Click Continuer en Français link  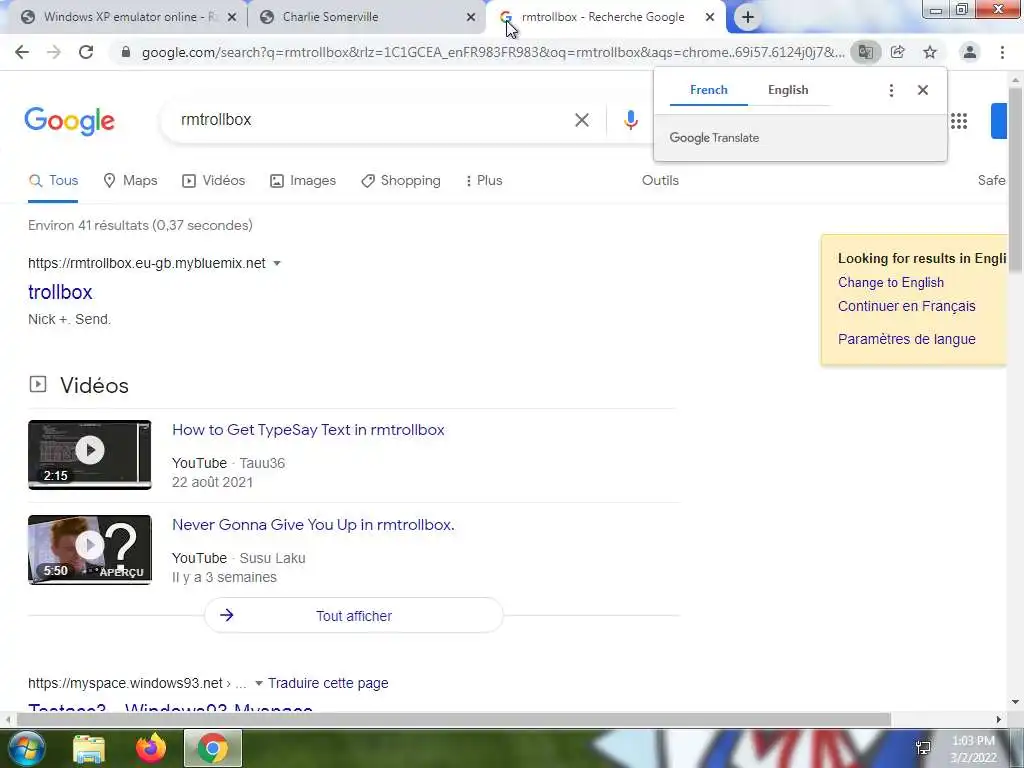click(x=906, y=306)
